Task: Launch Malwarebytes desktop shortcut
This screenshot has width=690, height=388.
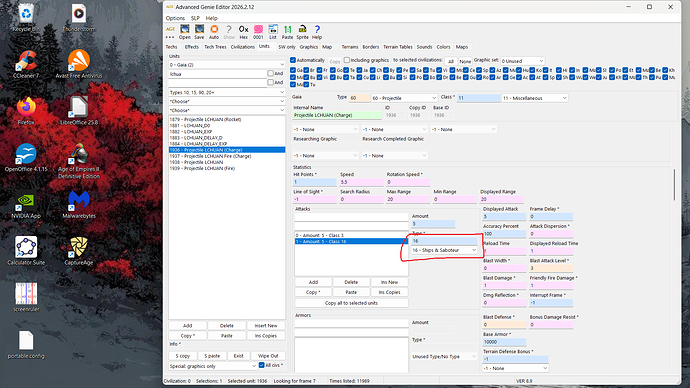Action: [x=79, y=204]
